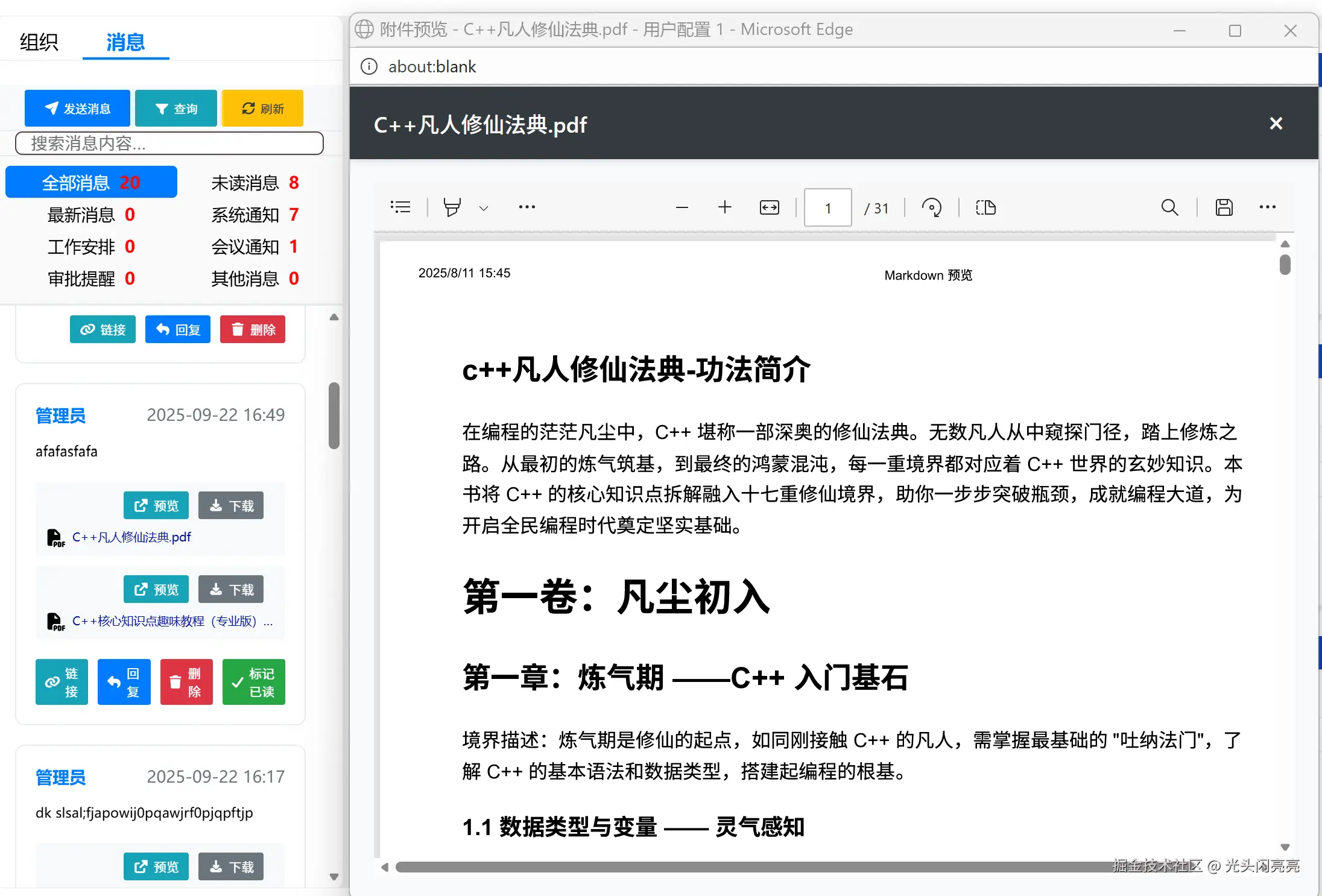
Task: Mark message as read with 标记已读
Action: click(x=254, y=682)
